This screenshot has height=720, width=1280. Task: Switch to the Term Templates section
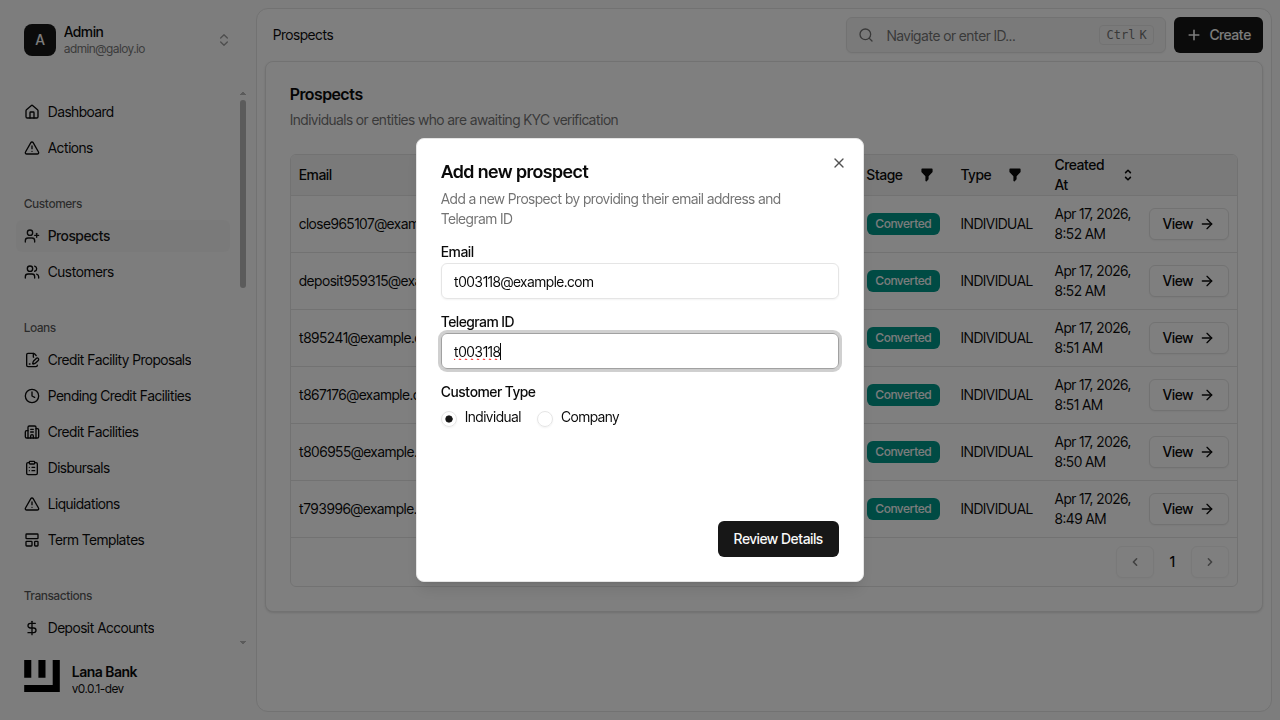click(33, 539)
